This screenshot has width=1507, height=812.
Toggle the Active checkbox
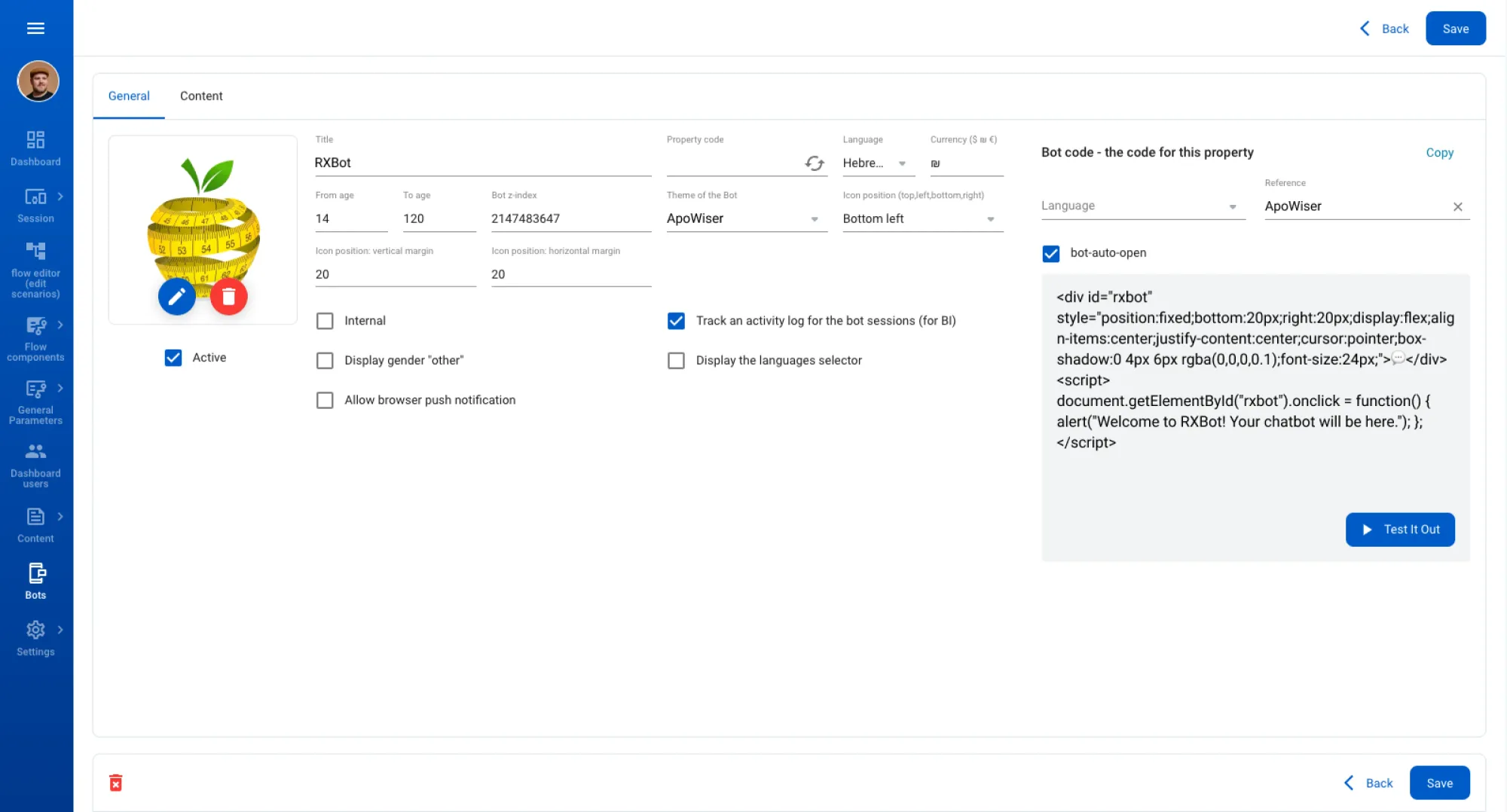[173, 358]
